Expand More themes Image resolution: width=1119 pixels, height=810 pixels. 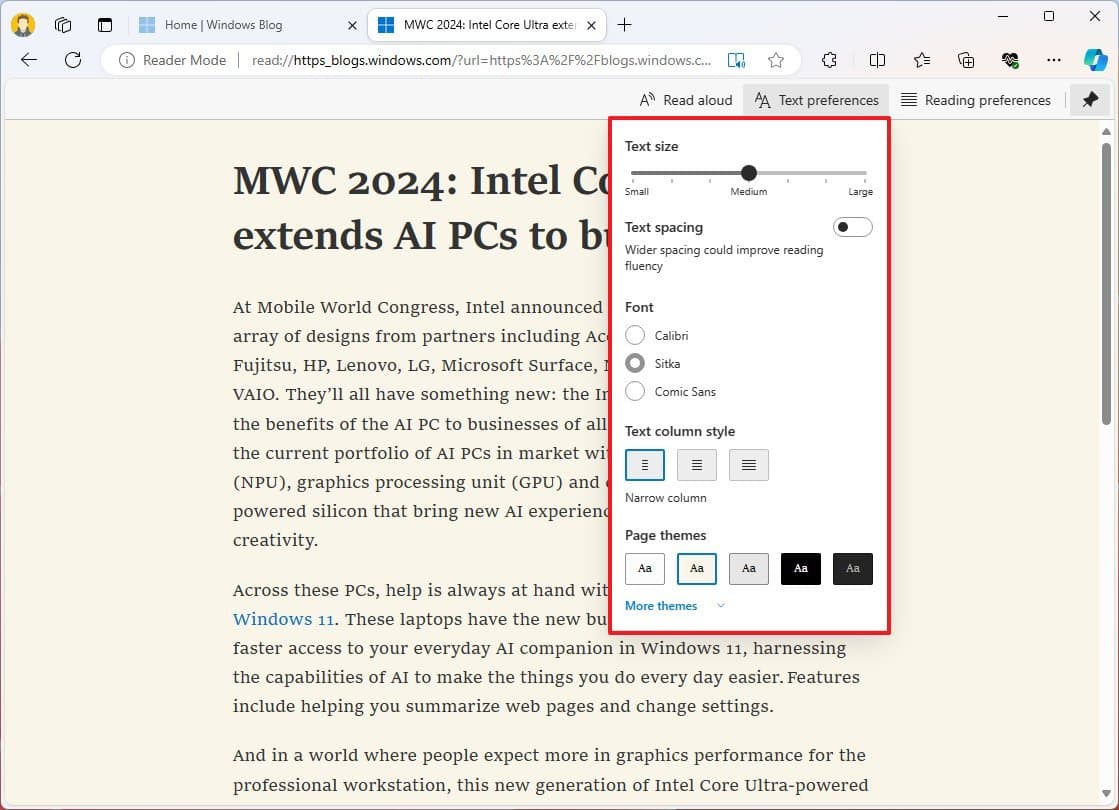pyautogui.click(x=661, y=606)
